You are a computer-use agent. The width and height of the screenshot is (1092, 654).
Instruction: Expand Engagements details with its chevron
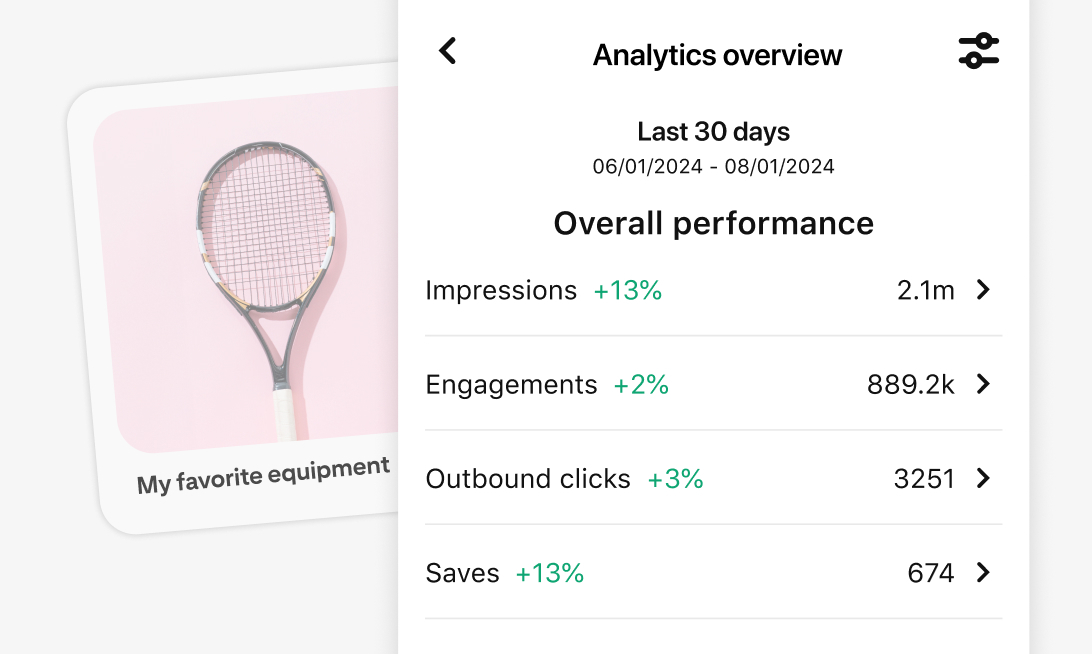(983, 385)
